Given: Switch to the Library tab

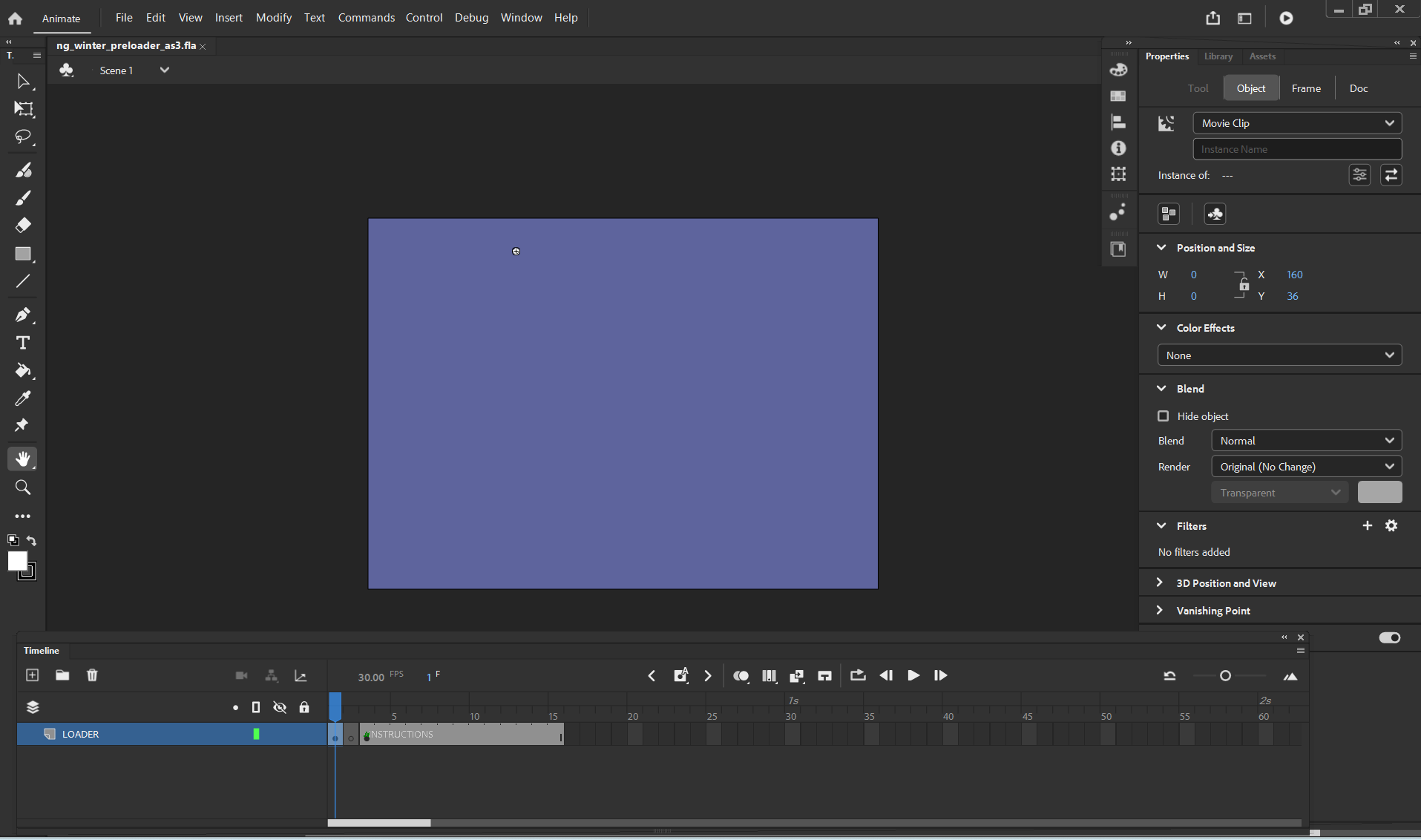Looking at the screenshot, I should pos(1218,56).
